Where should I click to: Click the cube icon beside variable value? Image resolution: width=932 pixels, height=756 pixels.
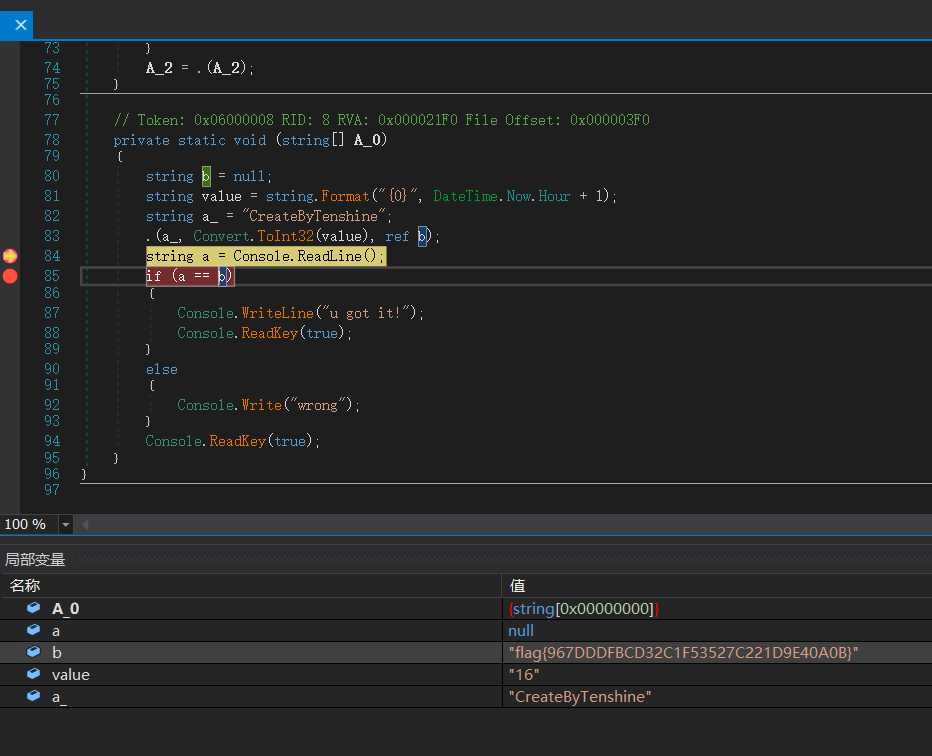coord(33,674)
